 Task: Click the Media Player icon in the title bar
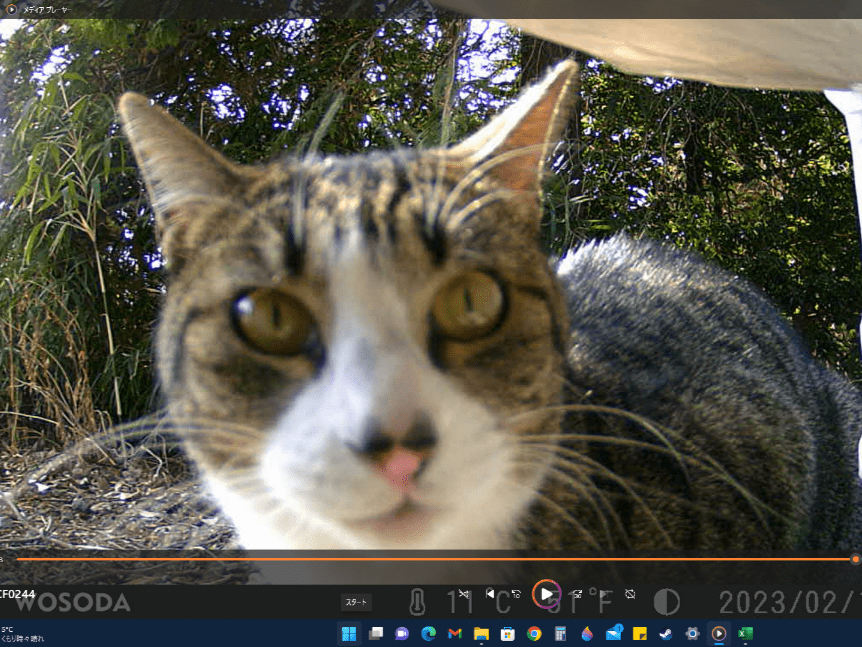11,9
